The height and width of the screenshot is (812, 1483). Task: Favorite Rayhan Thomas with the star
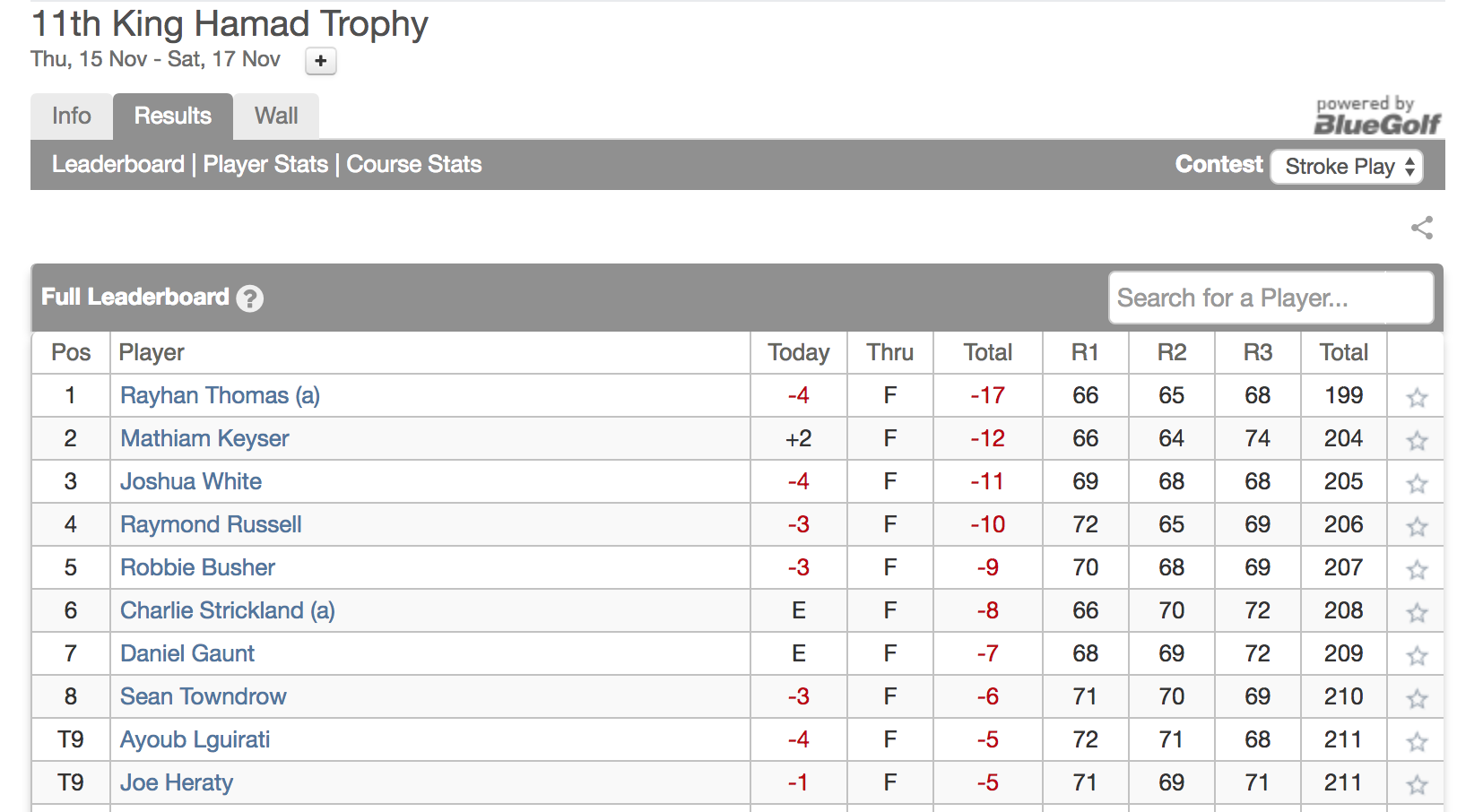click(1417, 397)
